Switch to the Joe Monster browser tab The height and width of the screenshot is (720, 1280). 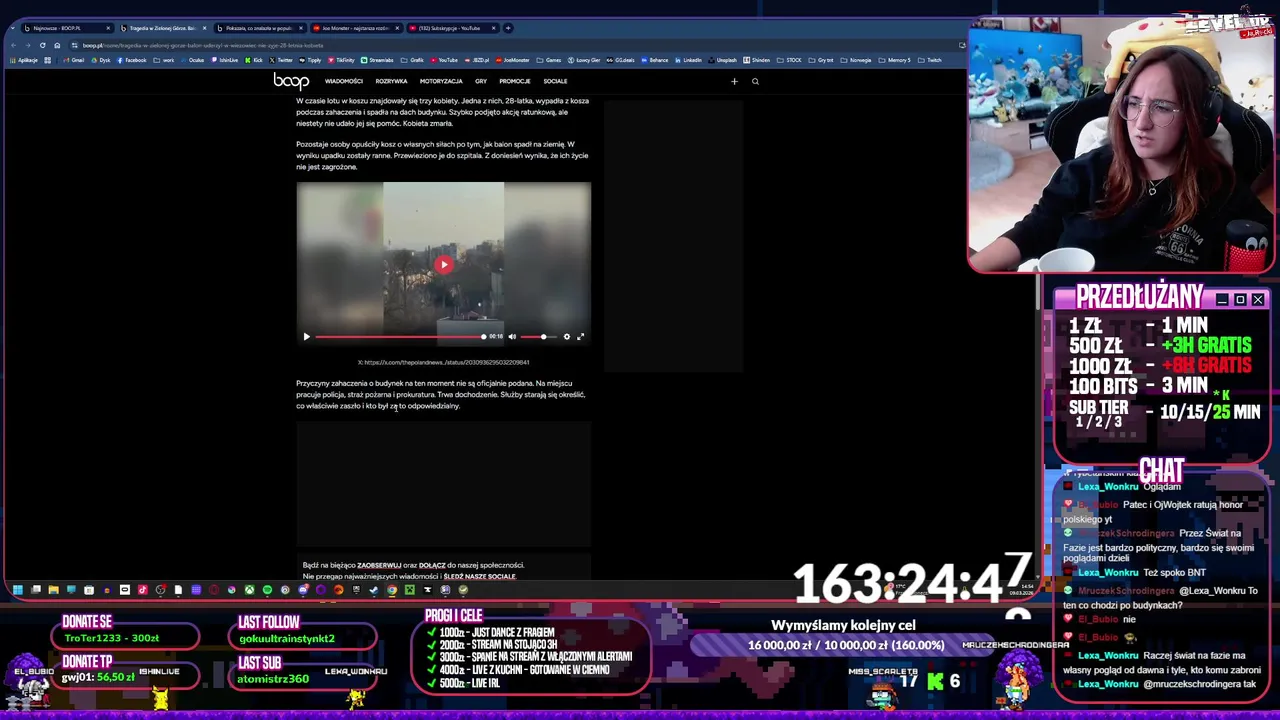pyautogui.click(x=354, y=28)
